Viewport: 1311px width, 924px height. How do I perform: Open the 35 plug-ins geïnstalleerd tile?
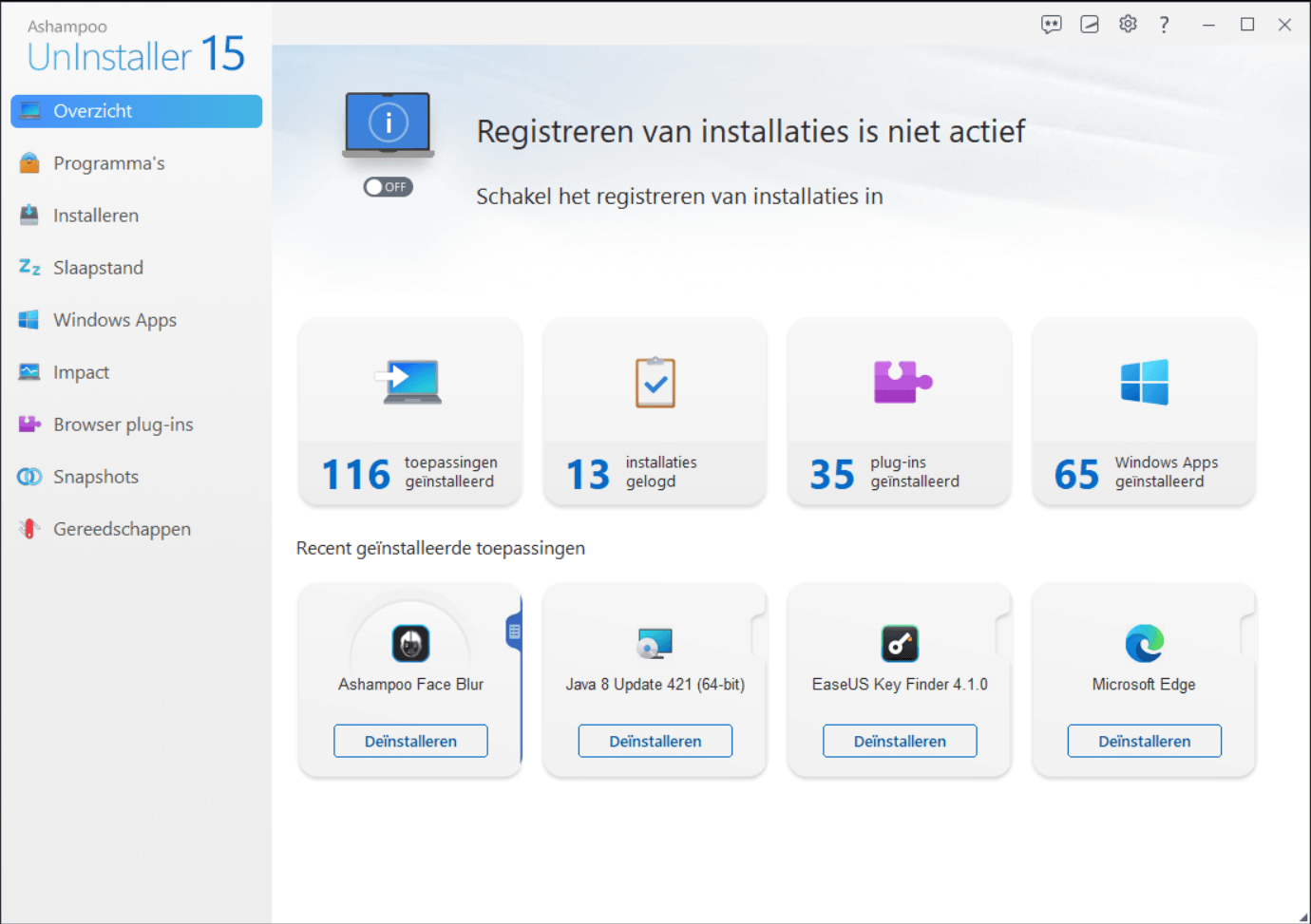click(x=900, y=411)
